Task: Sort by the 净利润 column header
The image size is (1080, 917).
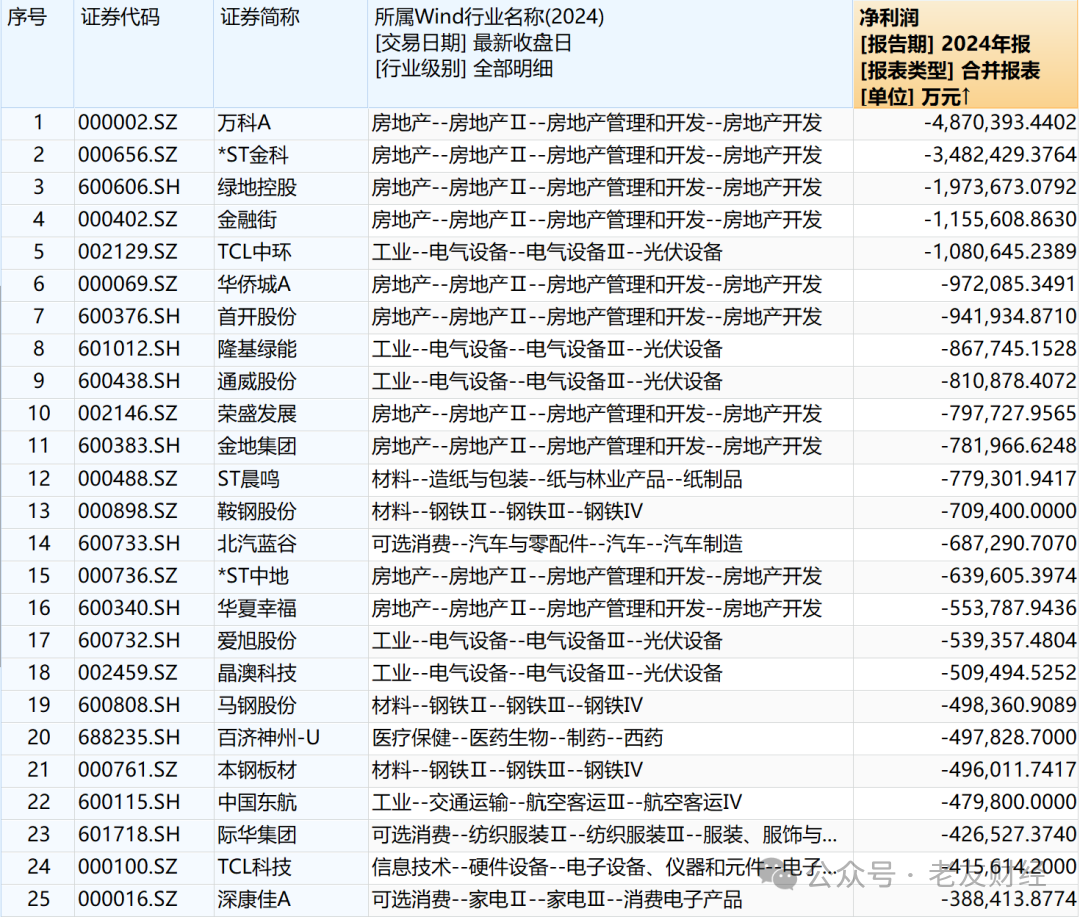Action: pyautogui.click(x=966, y=54)
